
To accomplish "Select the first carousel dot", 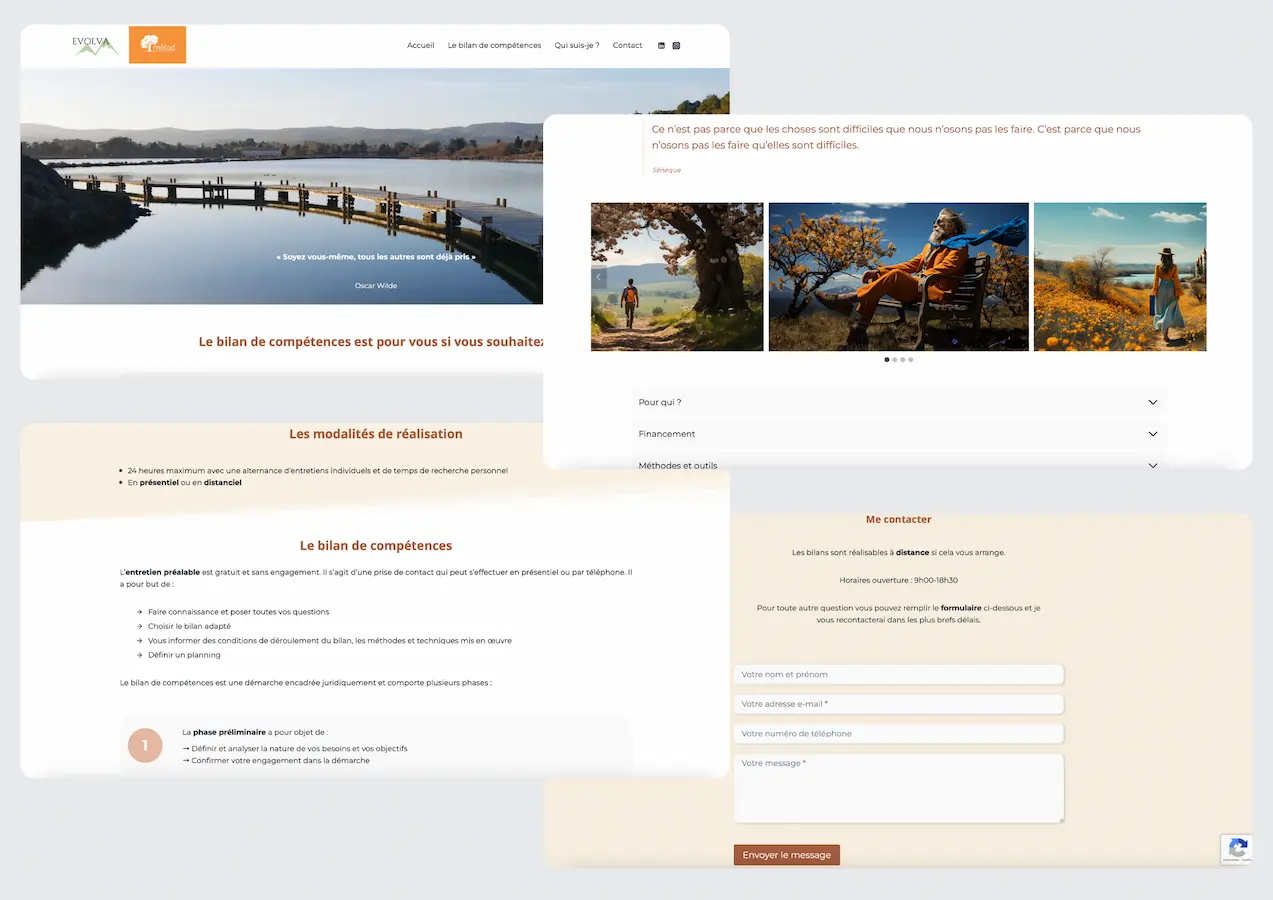I will 887,359.
